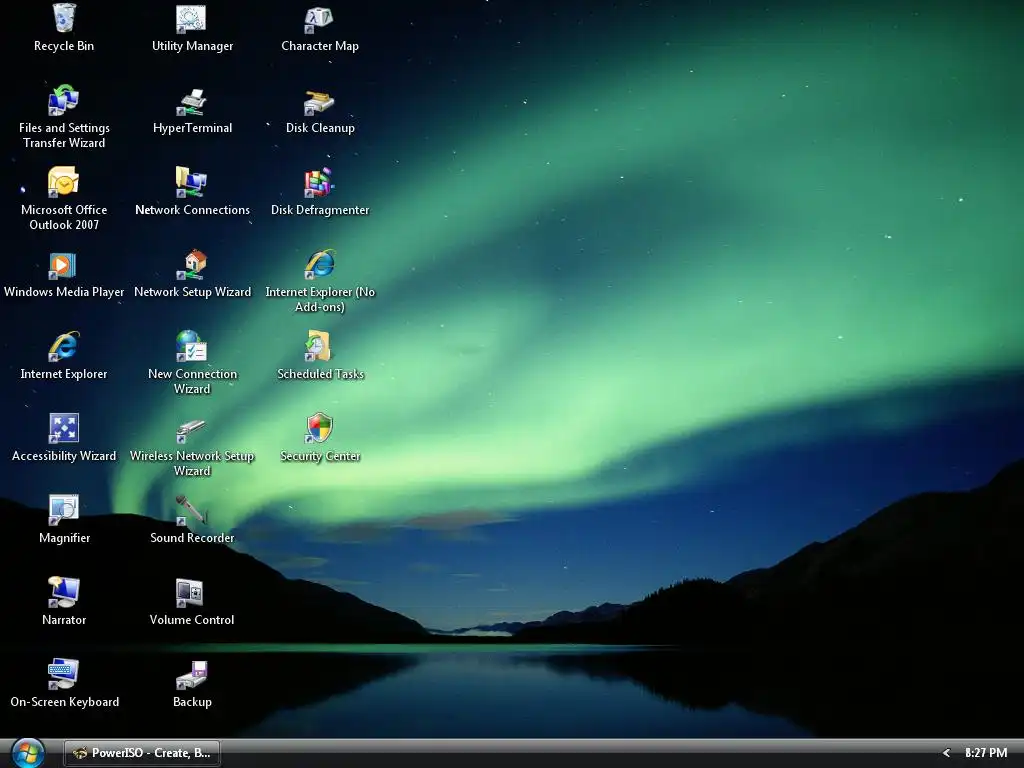The image size is (1024, 768).
Task: Select Microsoft Office Outlook 2007 shortcut
Action: 63,182
